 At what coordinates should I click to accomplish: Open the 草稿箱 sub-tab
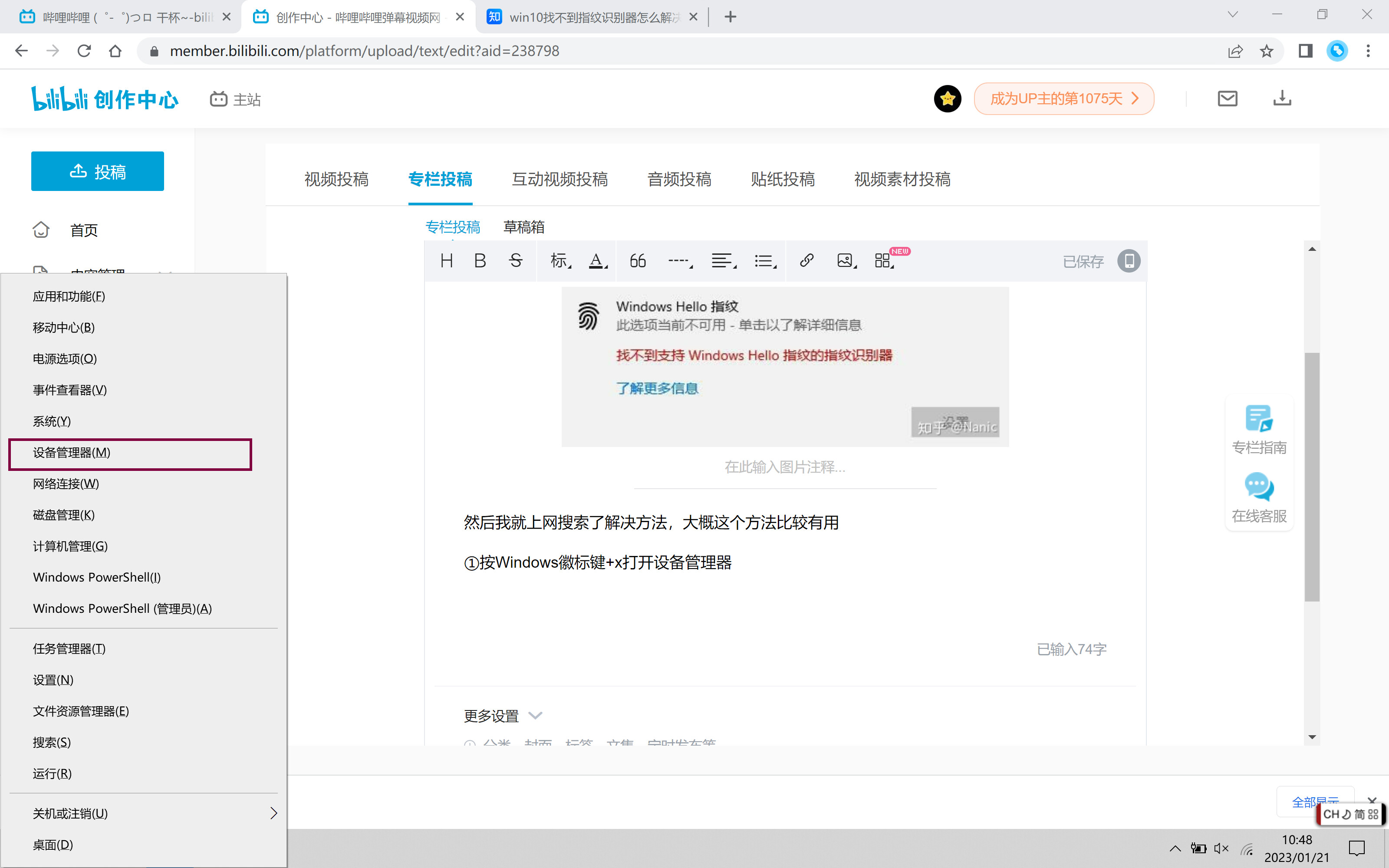click(523, 227)
